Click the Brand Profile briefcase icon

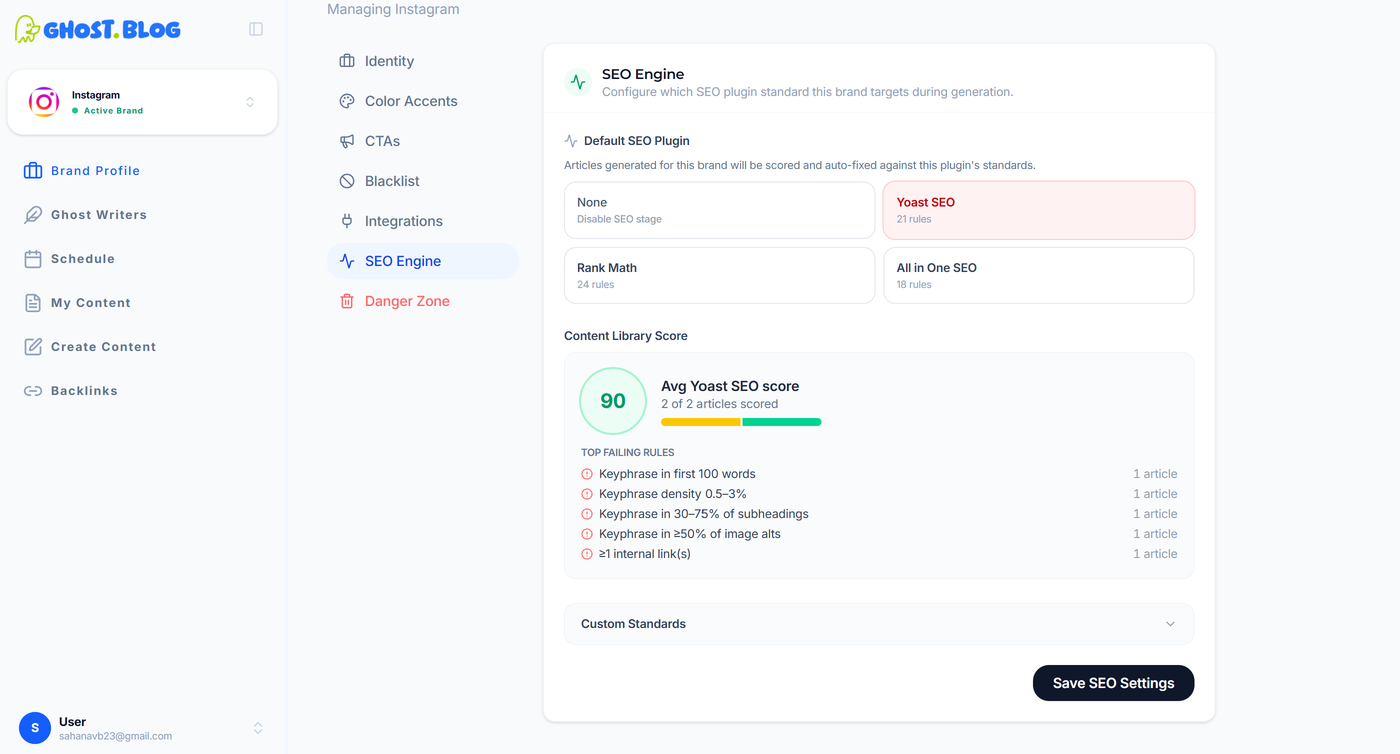coord(33,171)
